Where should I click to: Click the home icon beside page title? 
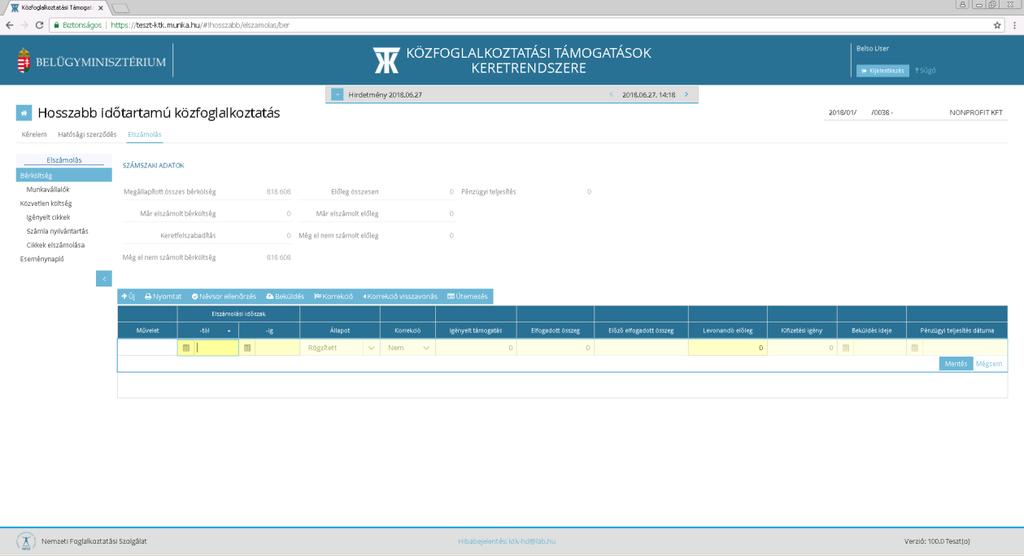[x=24, y=113]
